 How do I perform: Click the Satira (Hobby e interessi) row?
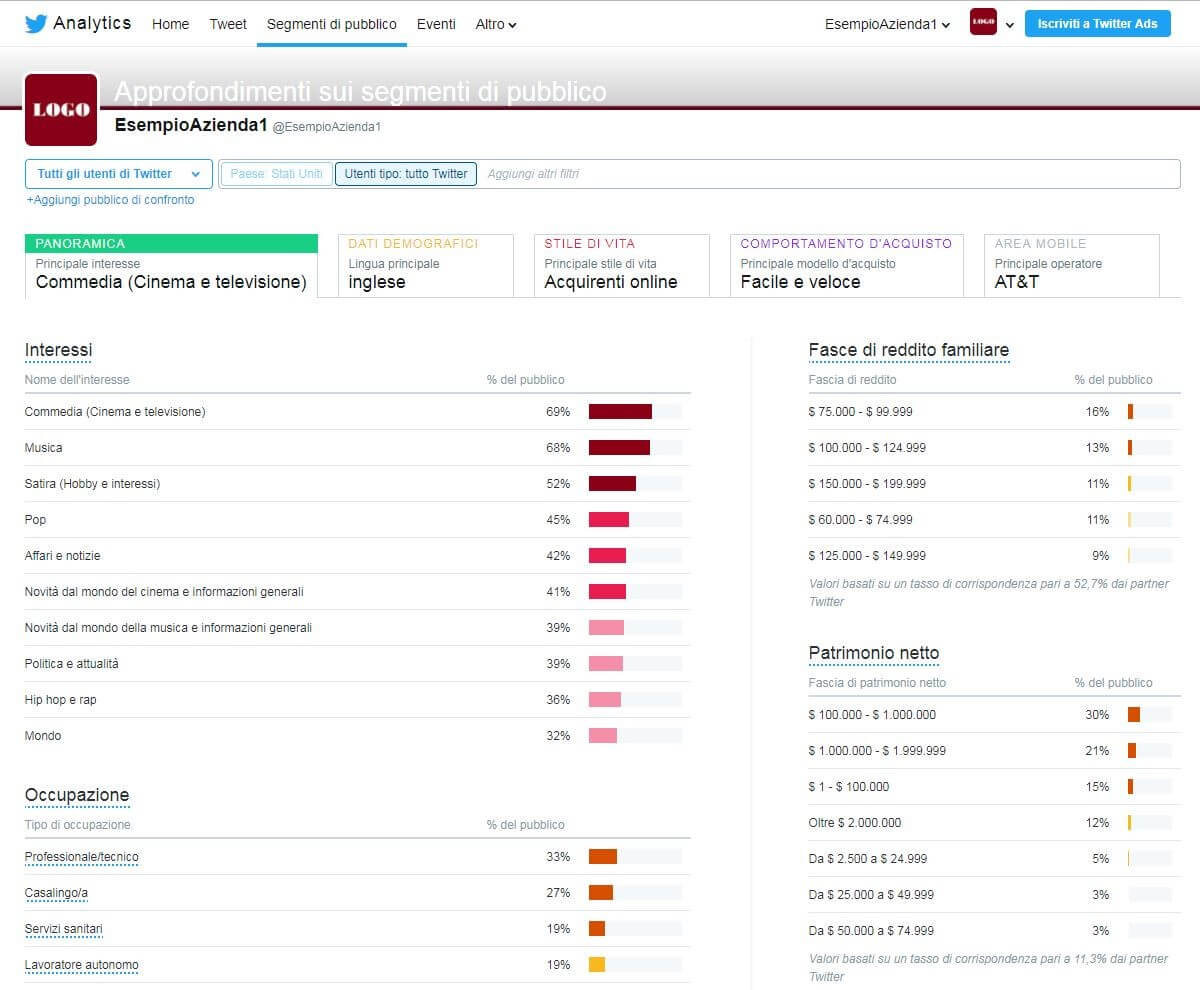point(357,484)
